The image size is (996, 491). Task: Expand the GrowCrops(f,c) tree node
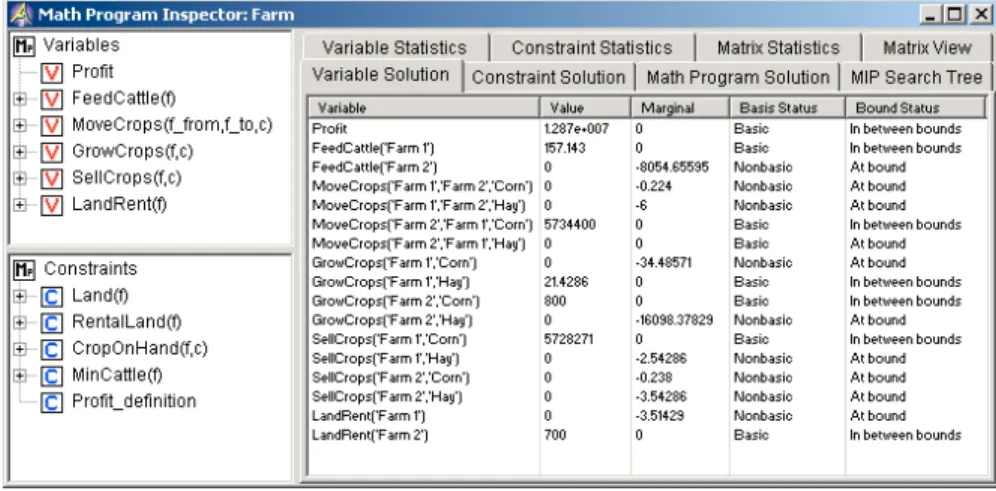coord(20,152)
